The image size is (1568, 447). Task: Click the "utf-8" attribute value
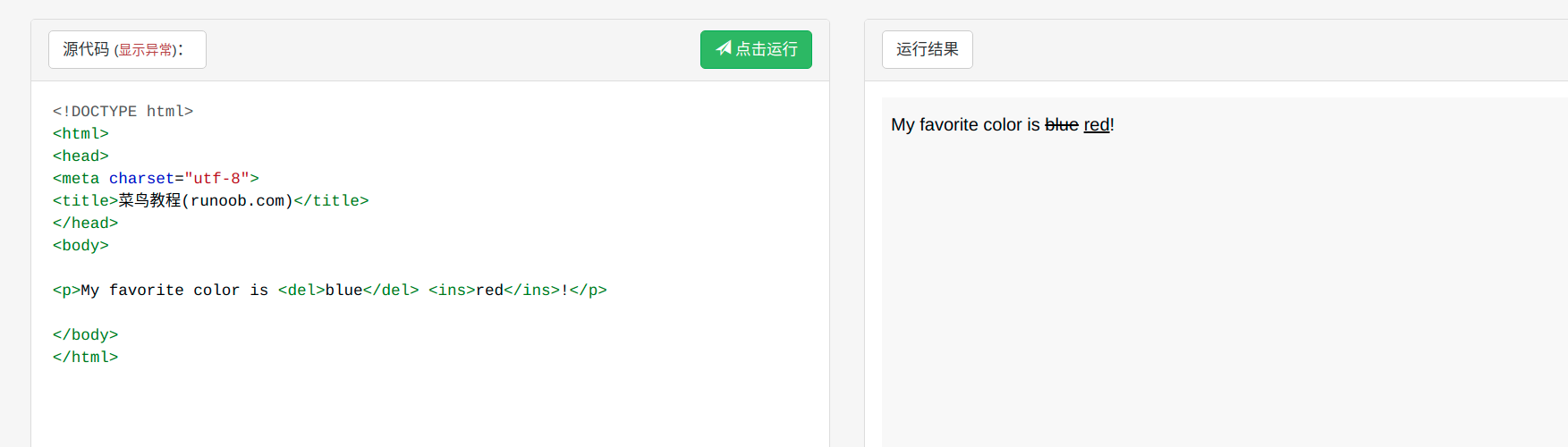216,179
